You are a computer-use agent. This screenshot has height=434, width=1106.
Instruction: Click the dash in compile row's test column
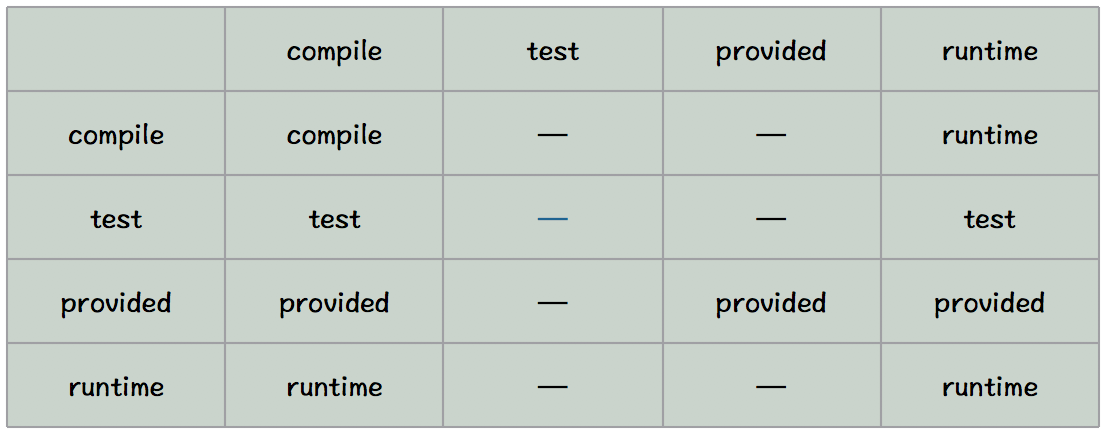point(553,135)
